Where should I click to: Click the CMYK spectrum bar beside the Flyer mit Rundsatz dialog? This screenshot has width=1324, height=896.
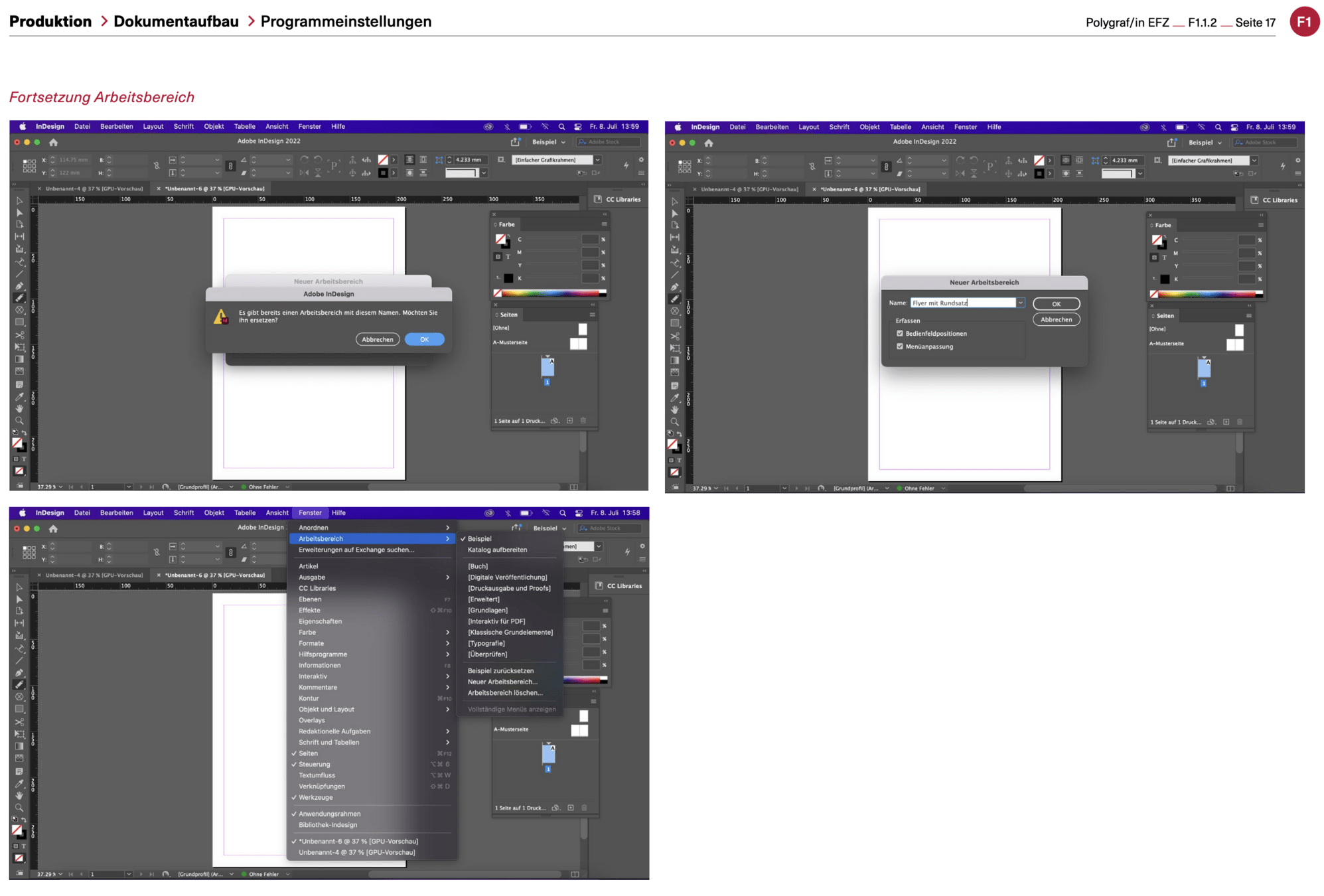coord(1208,294)
